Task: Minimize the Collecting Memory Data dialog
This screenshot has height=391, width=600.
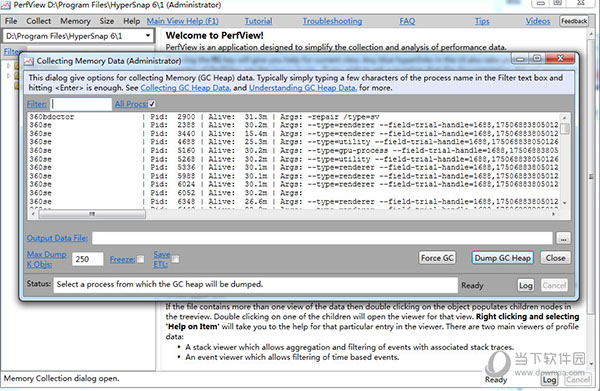Action: [x=520, y=59]
